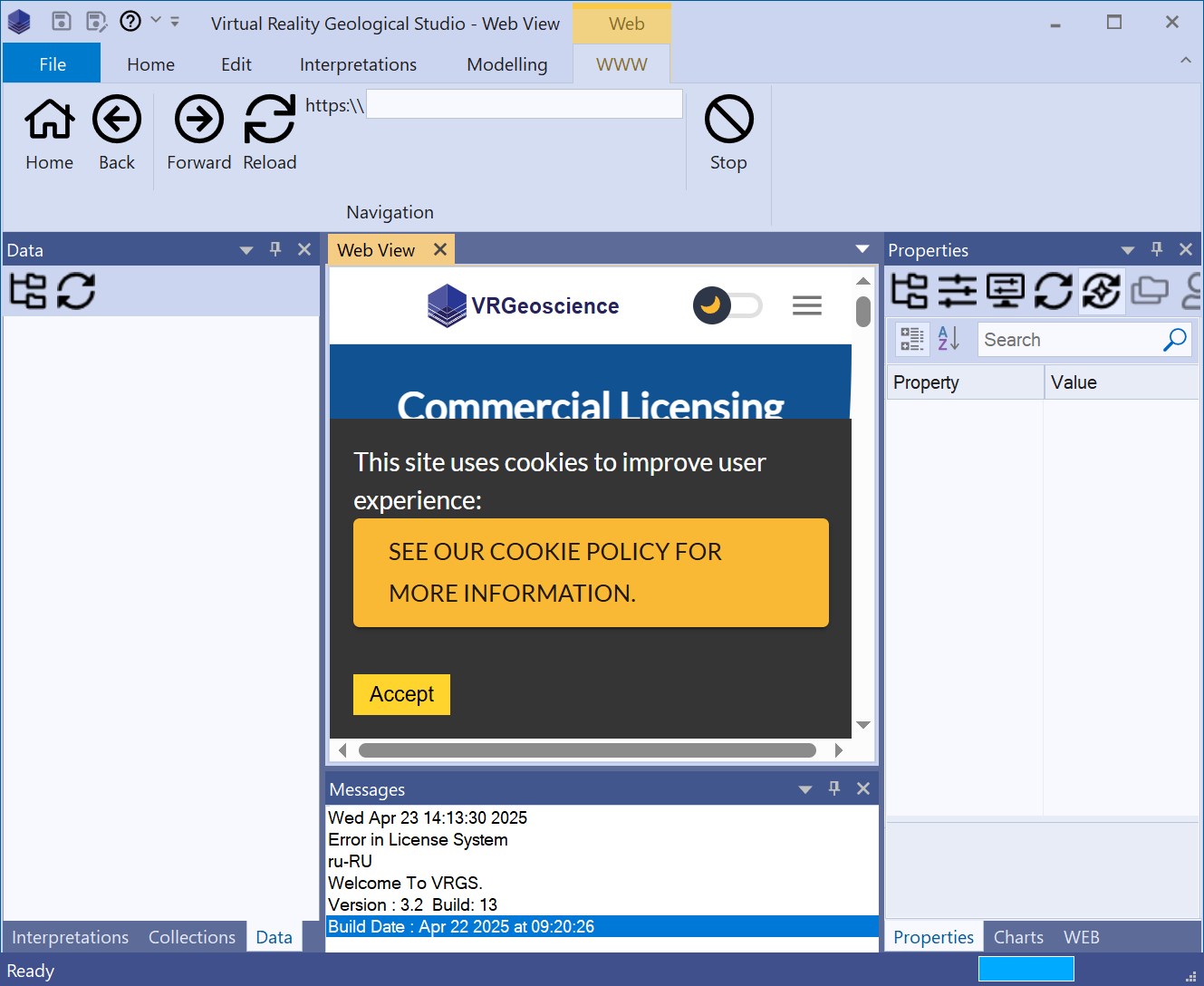Image resolution: width=1204 pixels, height=986 pixels.
Task: Open the Data panel dropdown arrow
Action: click(246, 250)
